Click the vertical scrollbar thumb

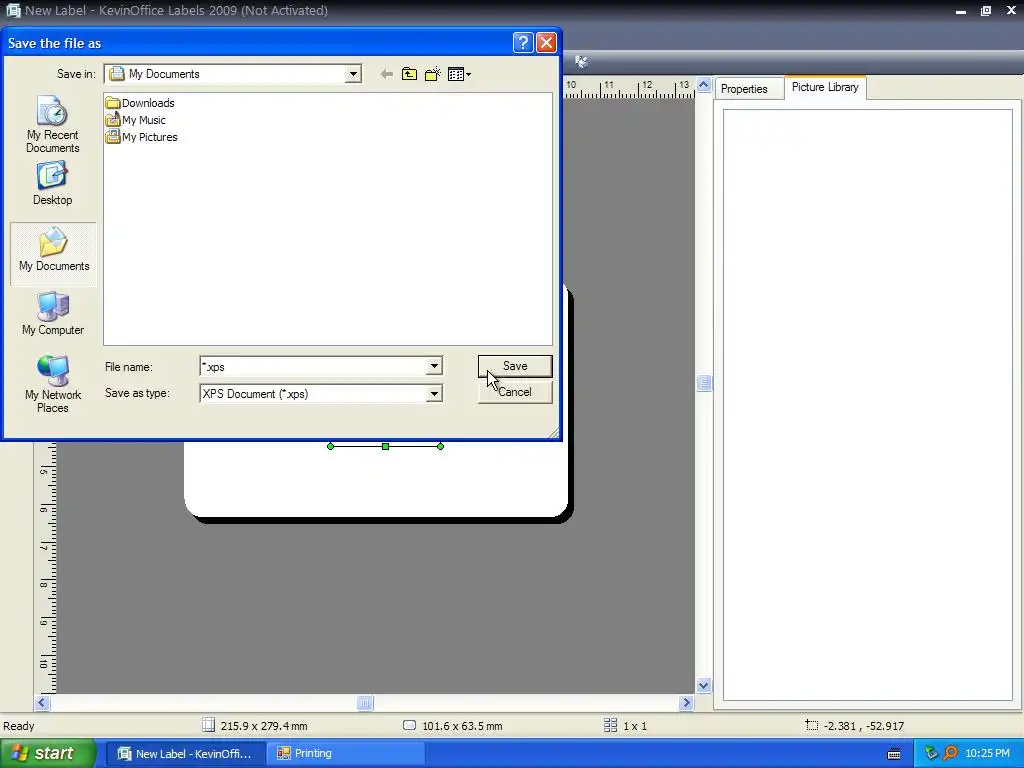pos(703,383)
